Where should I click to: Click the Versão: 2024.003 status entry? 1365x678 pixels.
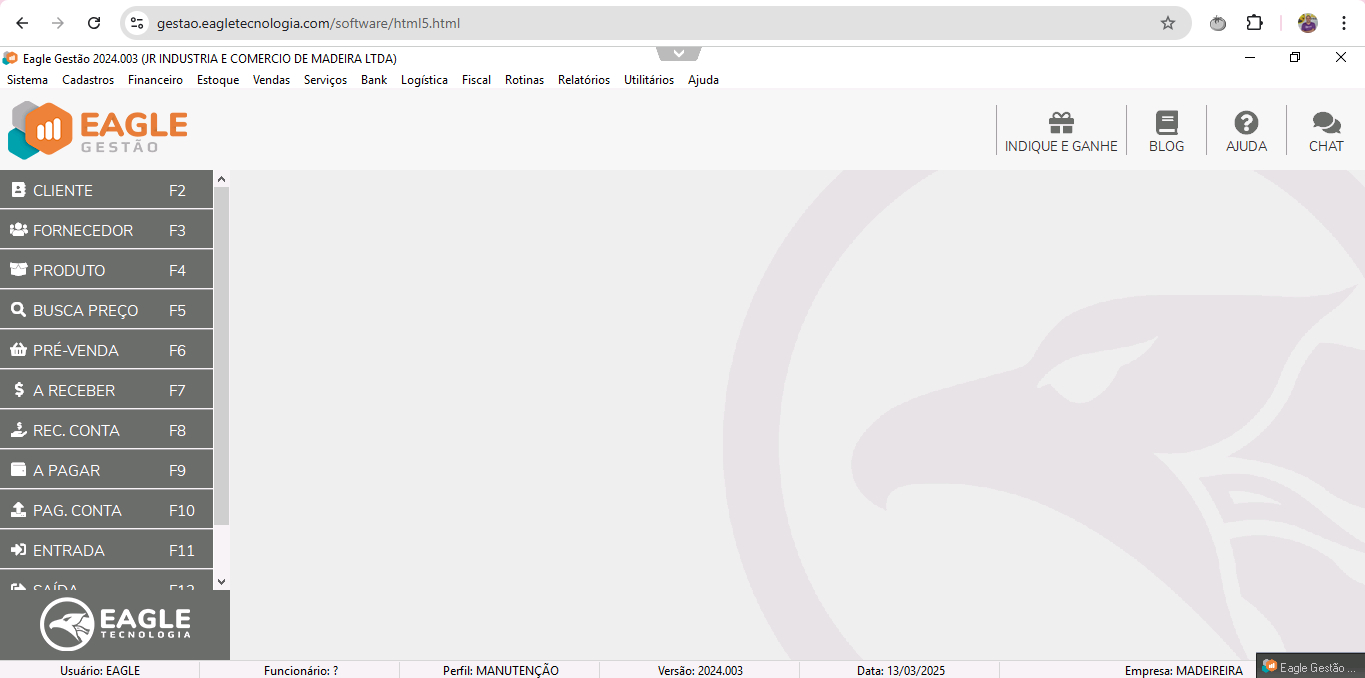700,670
